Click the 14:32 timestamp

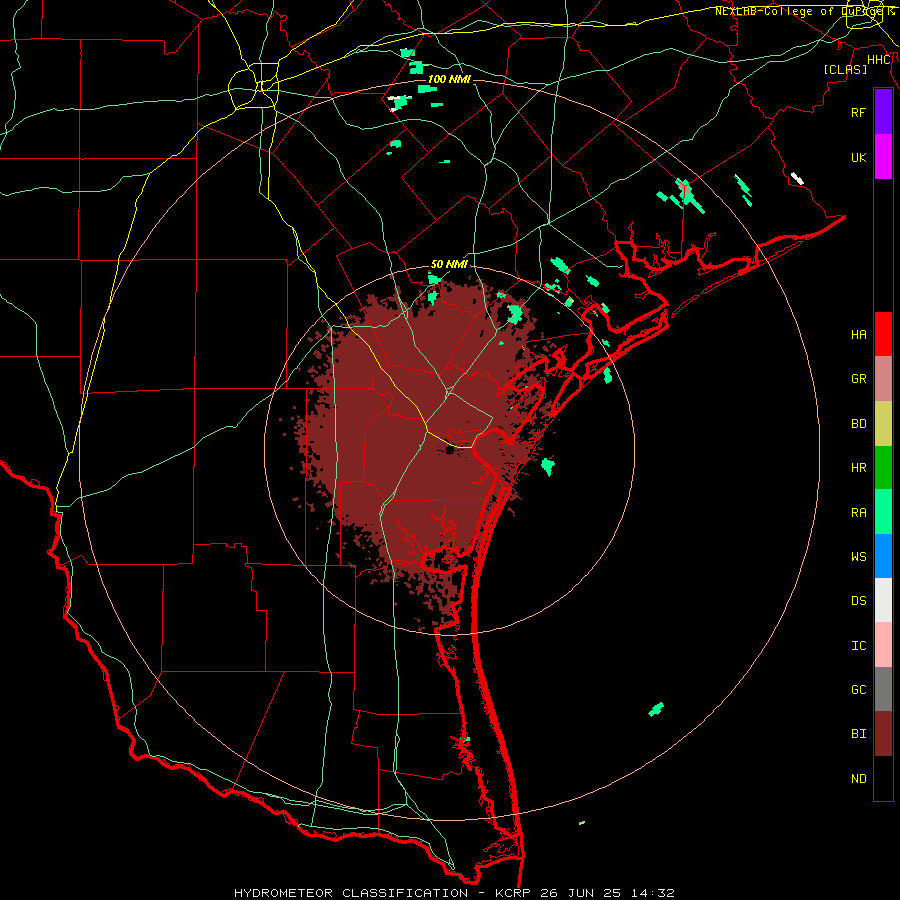pos(653,893)
